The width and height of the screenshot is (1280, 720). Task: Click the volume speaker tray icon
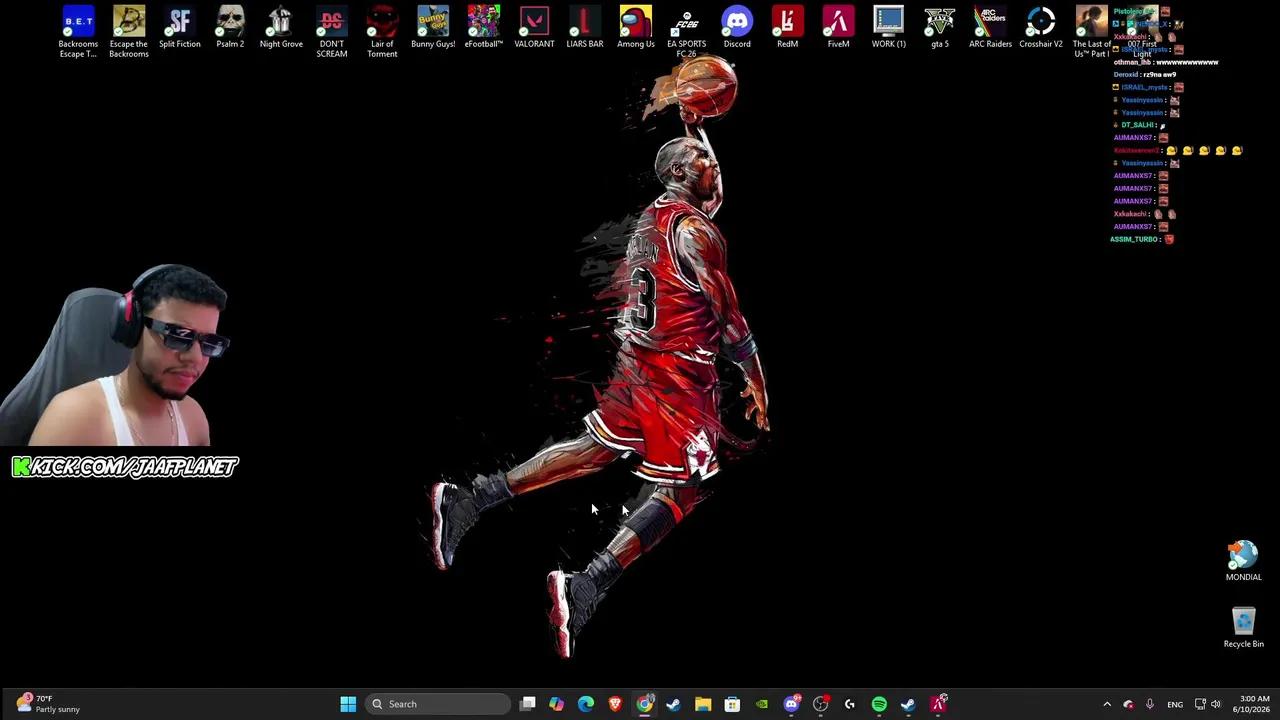[x=1216, y=704]
